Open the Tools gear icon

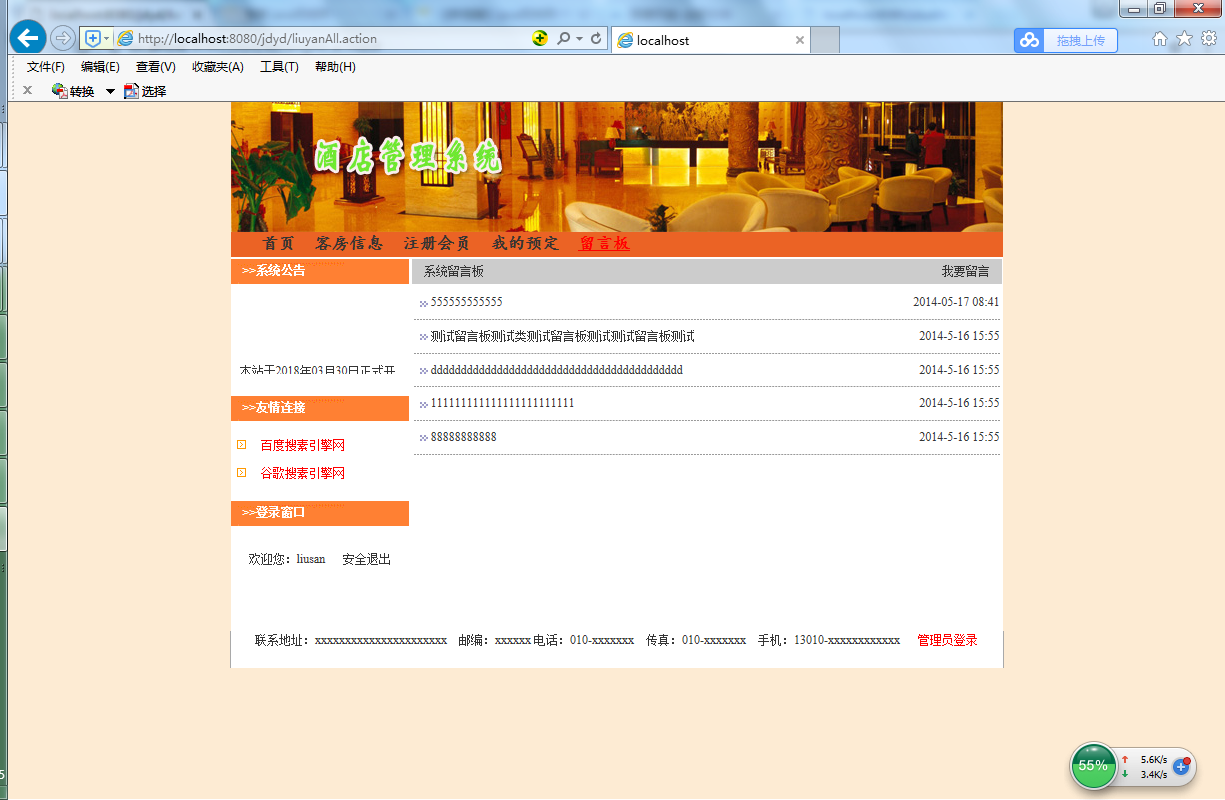1208,39
